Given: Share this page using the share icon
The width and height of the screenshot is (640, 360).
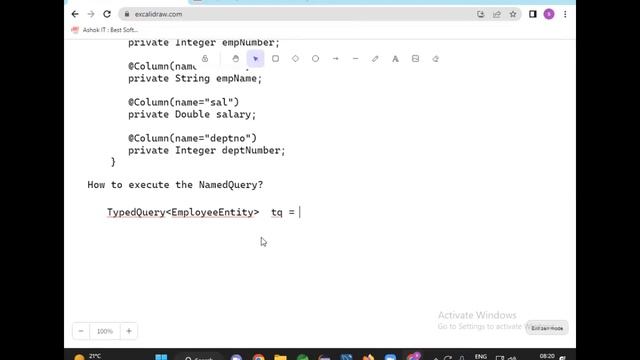Looking at the screenshot, I should [x=497, y=14].
